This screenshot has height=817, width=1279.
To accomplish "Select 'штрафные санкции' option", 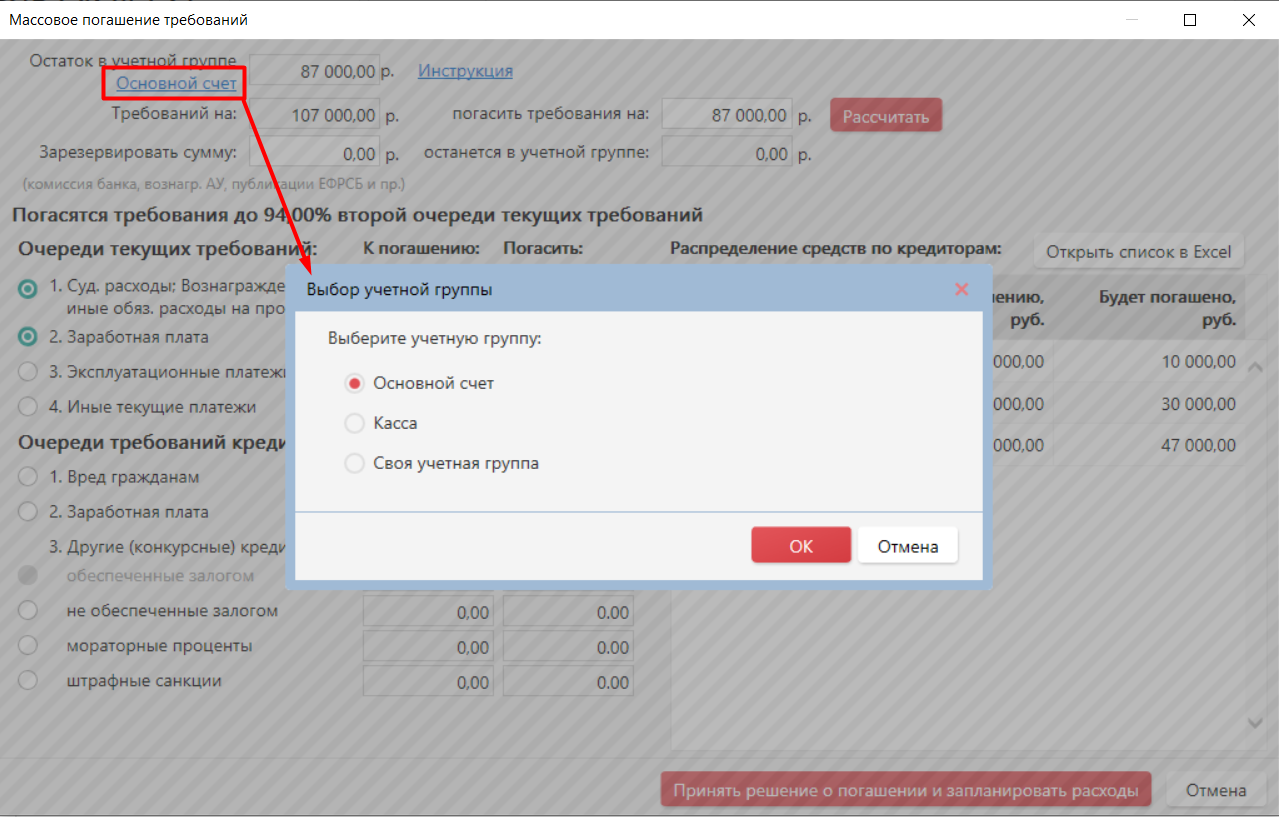I will pyautogui.click(x=28, y=681).
